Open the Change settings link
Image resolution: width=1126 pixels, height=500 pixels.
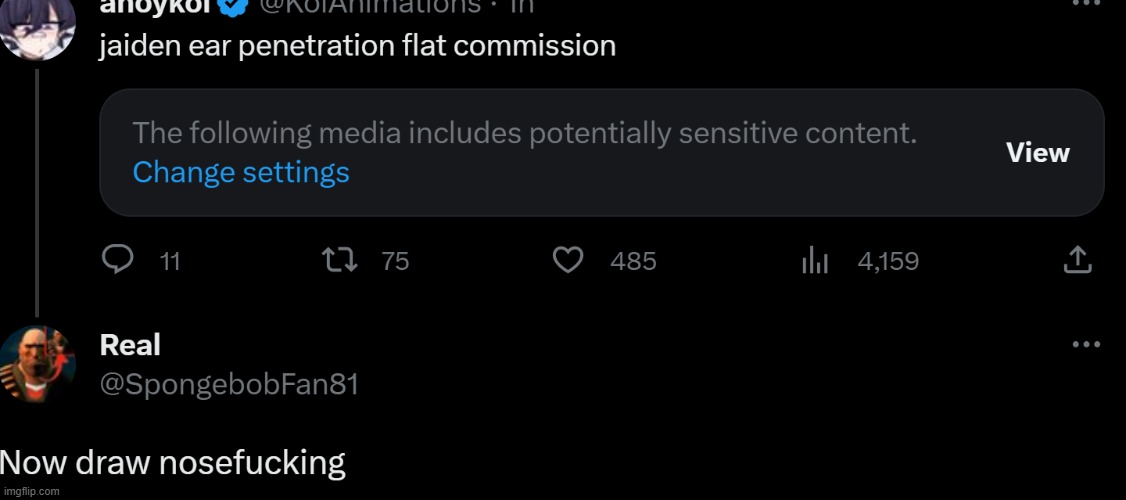(x=241, y=172)
